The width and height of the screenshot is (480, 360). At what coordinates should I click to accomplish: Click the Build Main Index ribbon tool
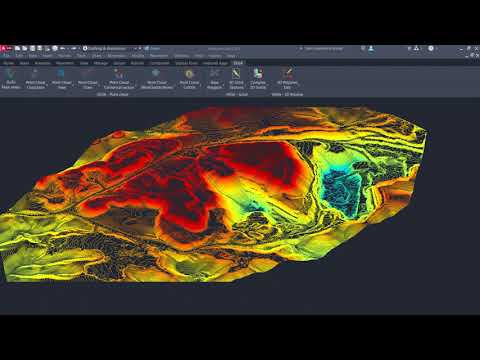tap(11, 79)
